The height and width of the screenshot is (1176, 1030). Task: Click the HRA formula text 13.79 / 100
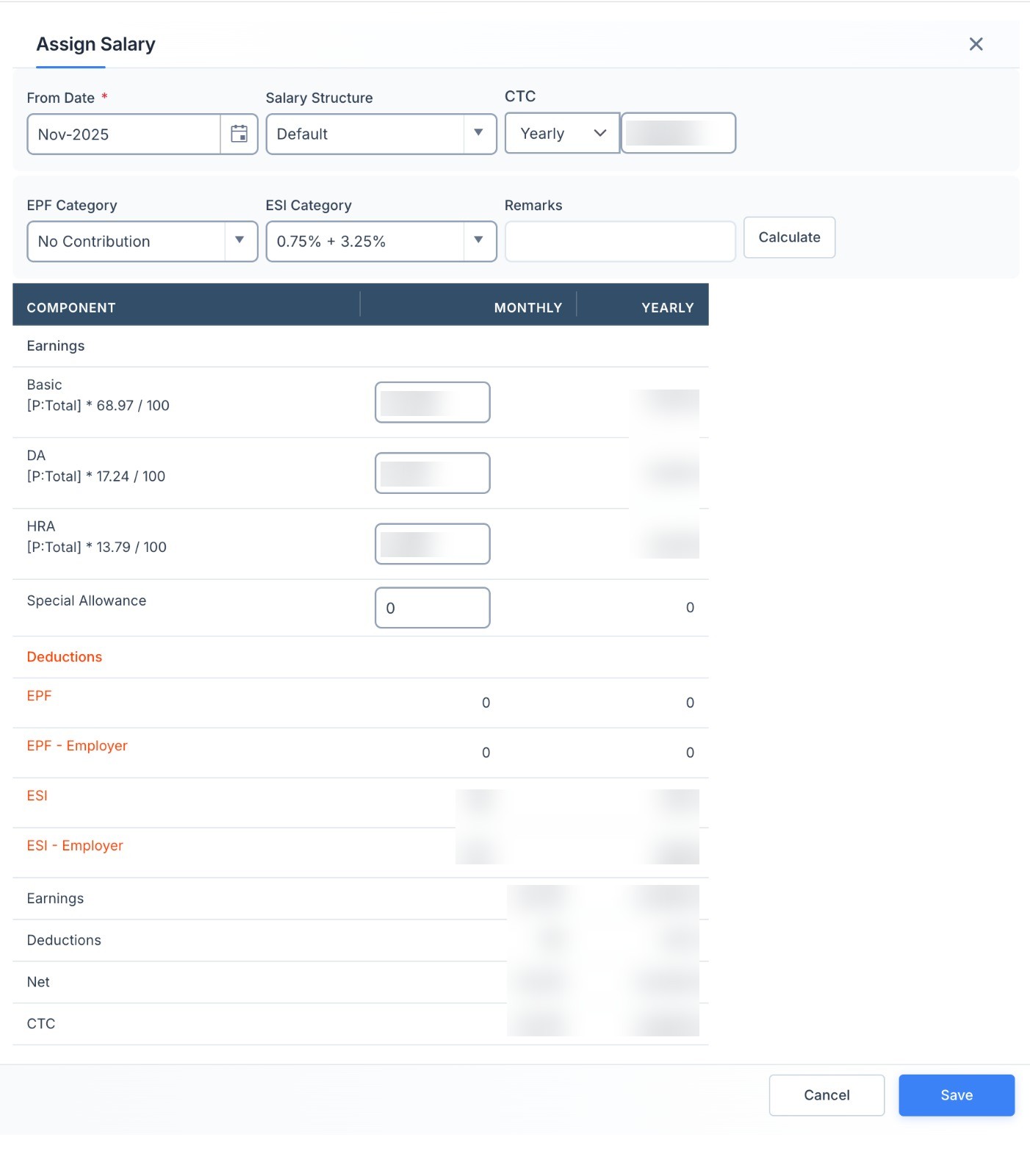pyautogui.click(x=96, y=547)
